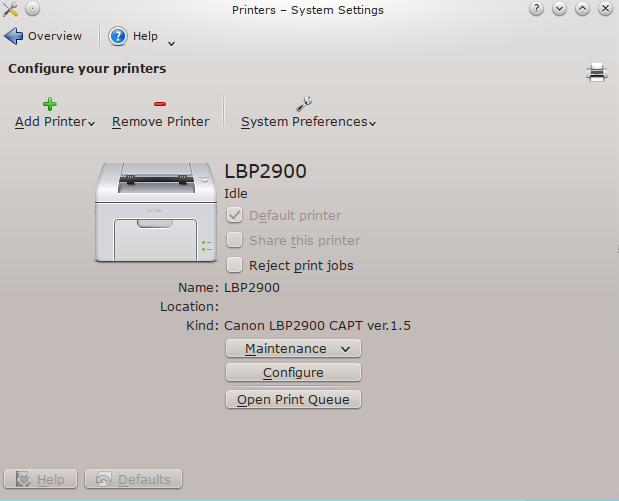Click the Configure button
Viewport: 619px width, 501px height.
[293, 373]
